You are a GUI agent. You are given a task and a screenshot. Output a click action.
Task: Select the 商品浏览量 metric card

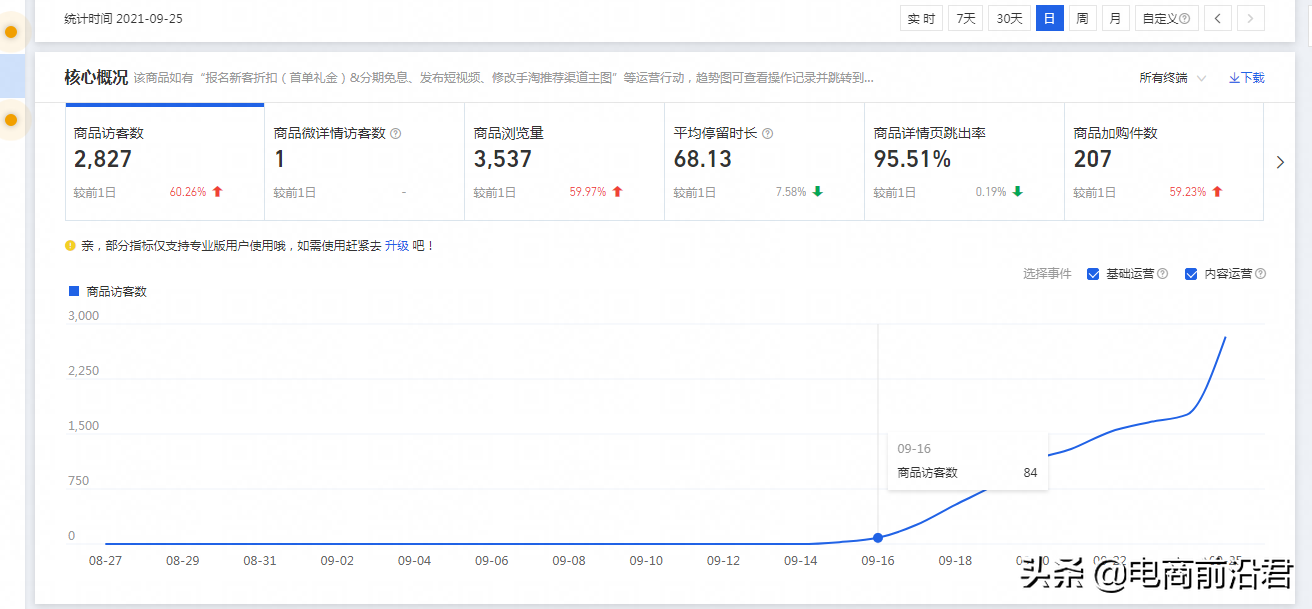click(x=565, y=162)
